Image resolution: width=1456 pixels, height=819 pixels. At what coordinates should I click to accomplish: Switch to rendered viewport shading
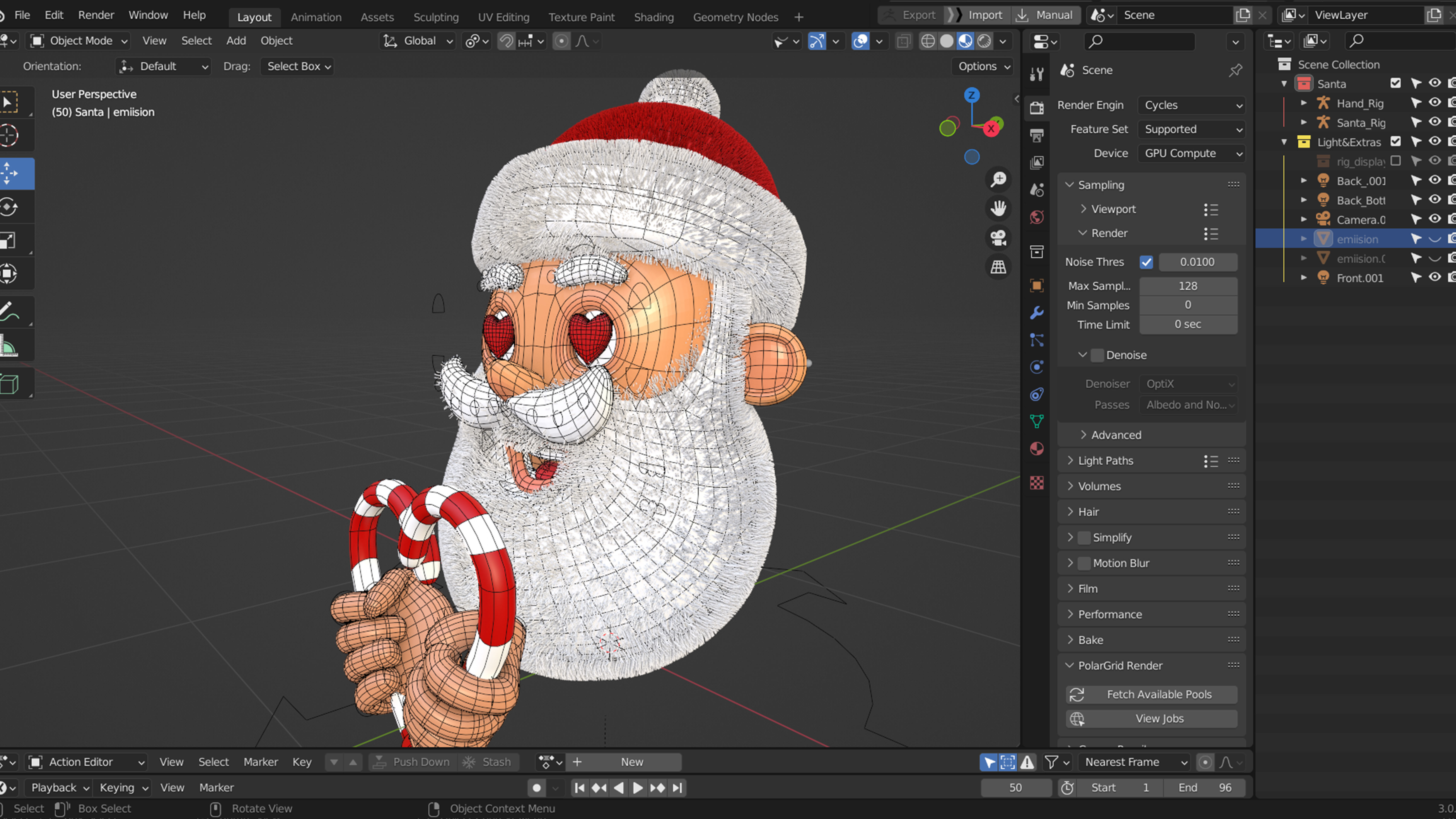coord(984,41)
